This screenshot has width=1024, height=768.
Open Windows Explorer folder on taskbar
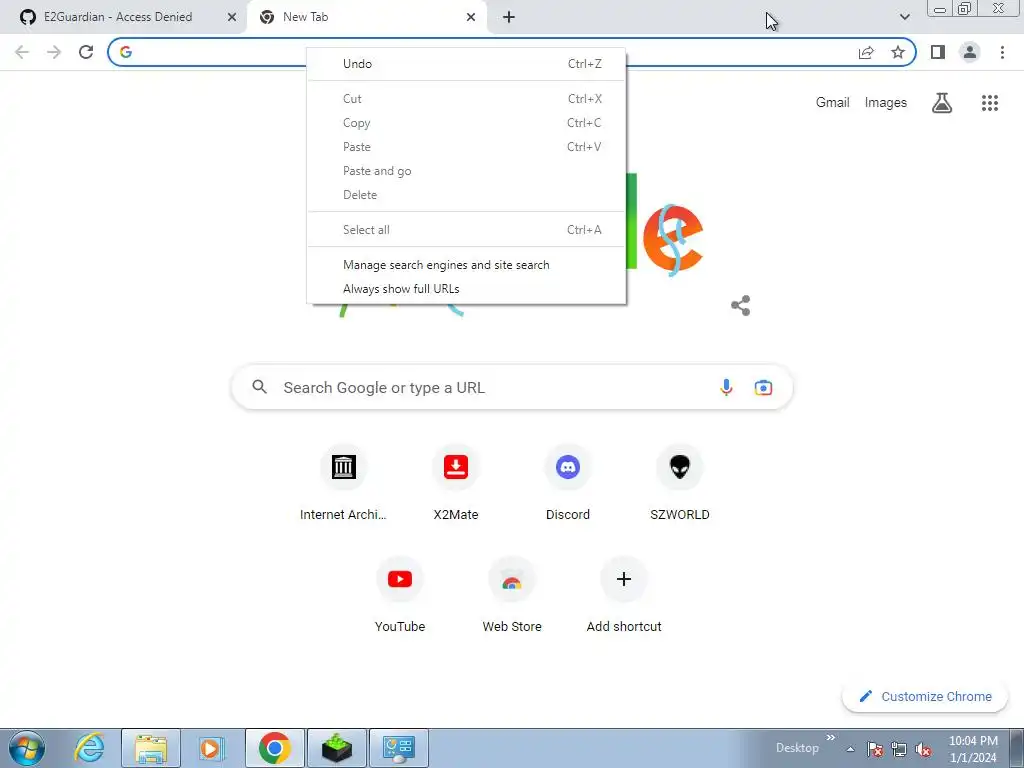[151, 748]
